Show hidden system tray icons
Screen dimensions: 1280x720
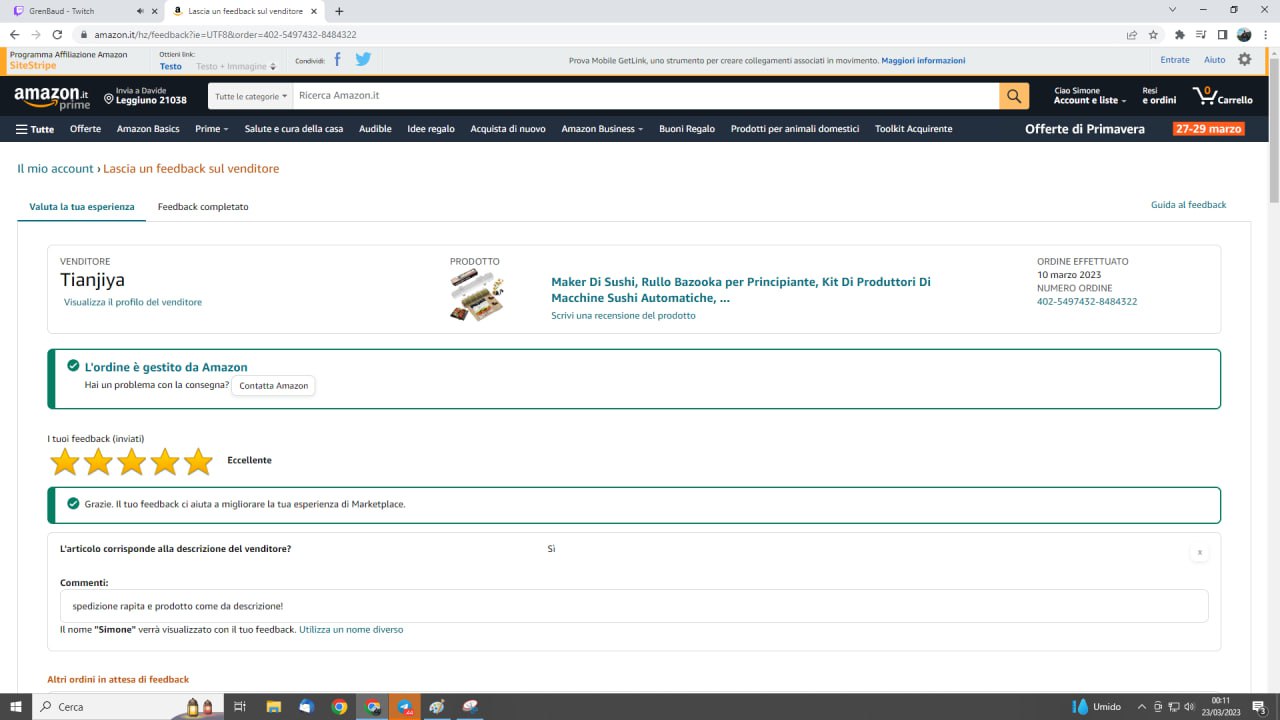click(1142, 707)
